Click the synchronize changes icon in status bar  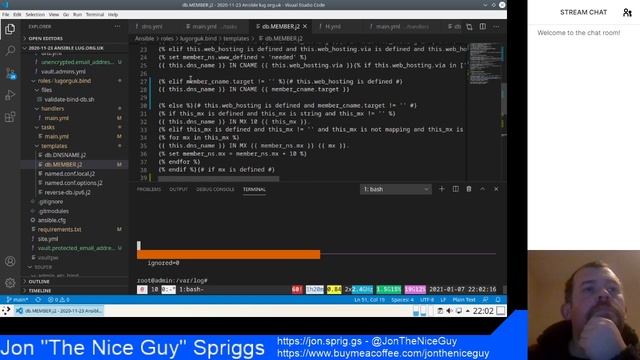click(38, 300)
